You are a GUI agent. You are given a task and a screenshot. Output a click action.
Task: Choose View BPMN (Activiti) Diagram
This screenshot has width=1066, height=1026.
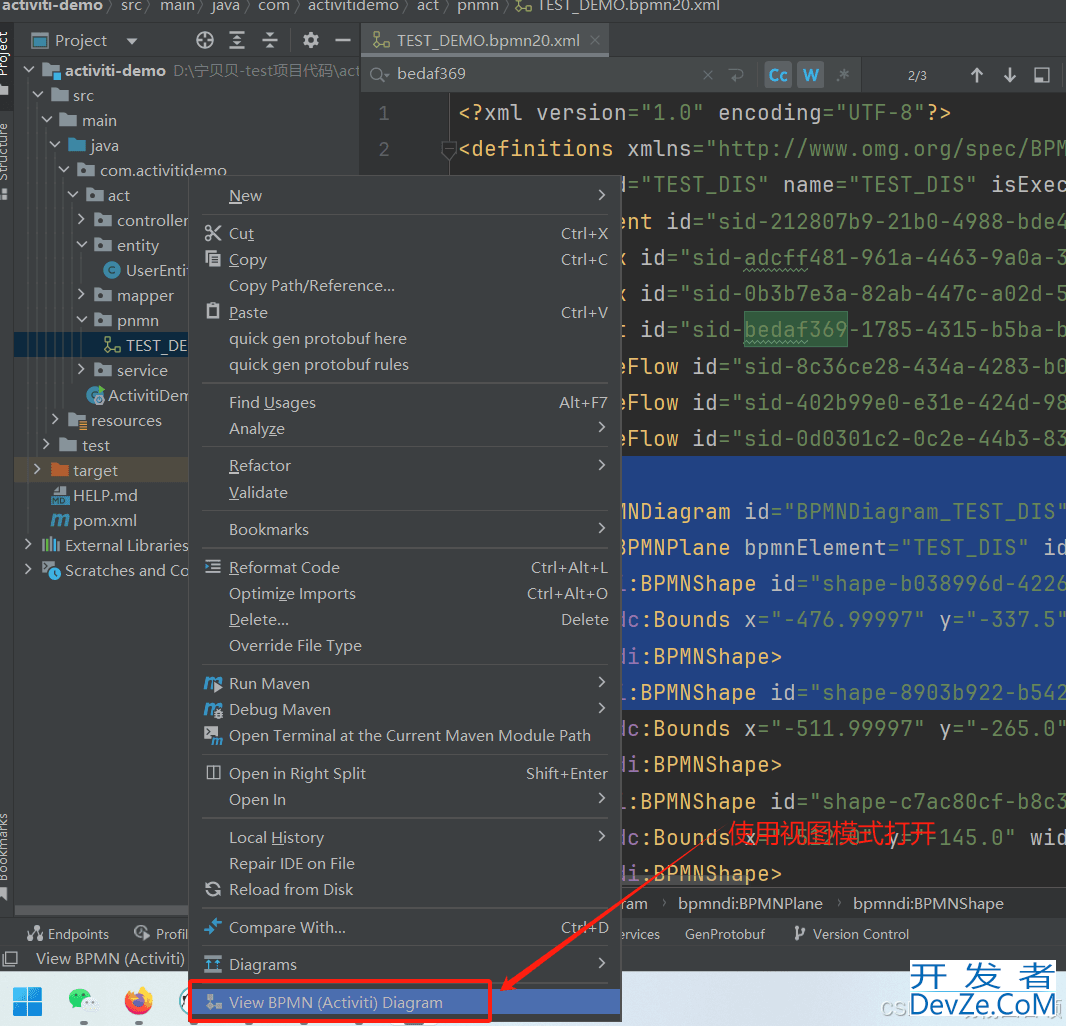click(x=405, y=1003)
